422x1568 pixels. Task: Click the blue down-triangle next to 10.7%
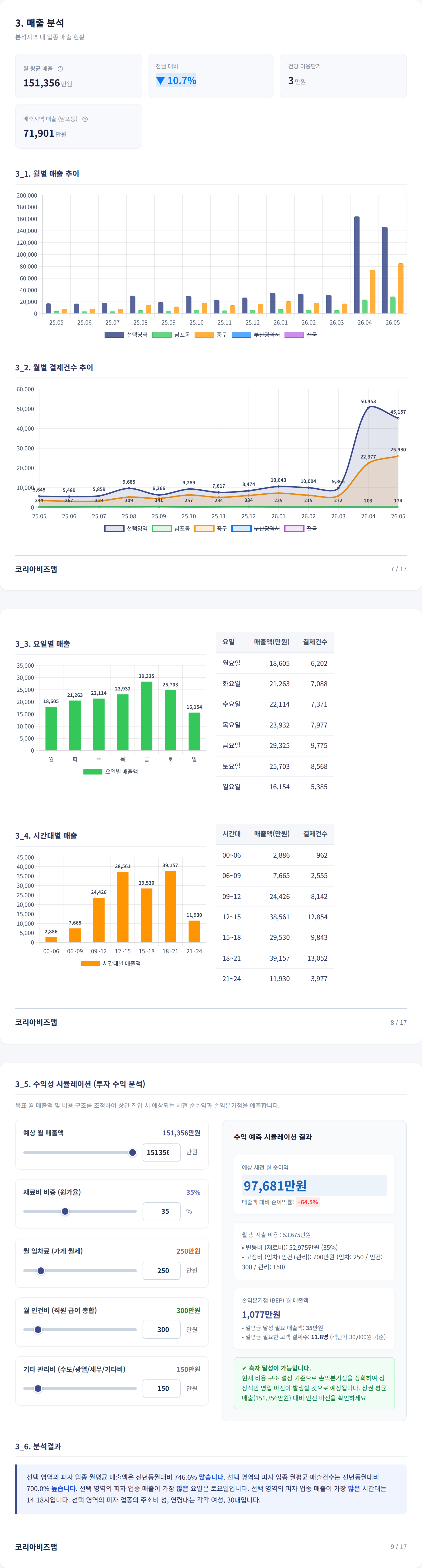click(160, 80)
